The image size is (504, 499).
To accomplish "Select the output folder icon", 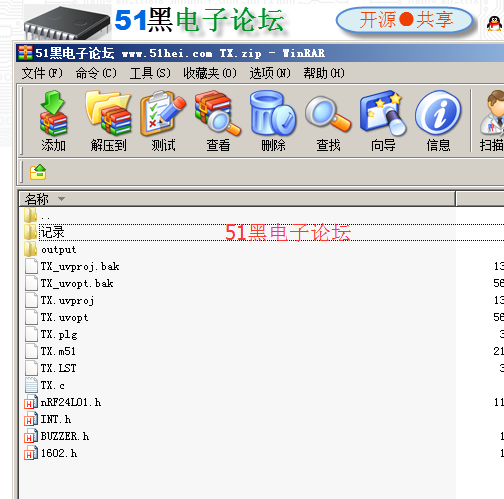I will [x=30, y=249].
